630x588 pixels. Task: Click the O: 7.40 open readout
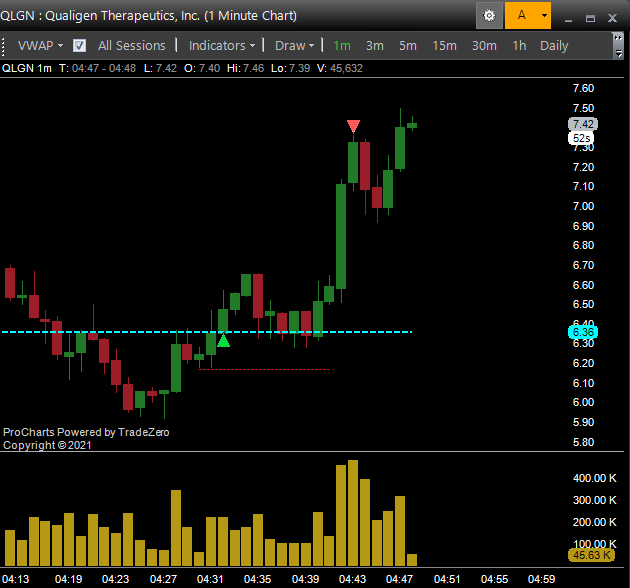tap(202, 68)
